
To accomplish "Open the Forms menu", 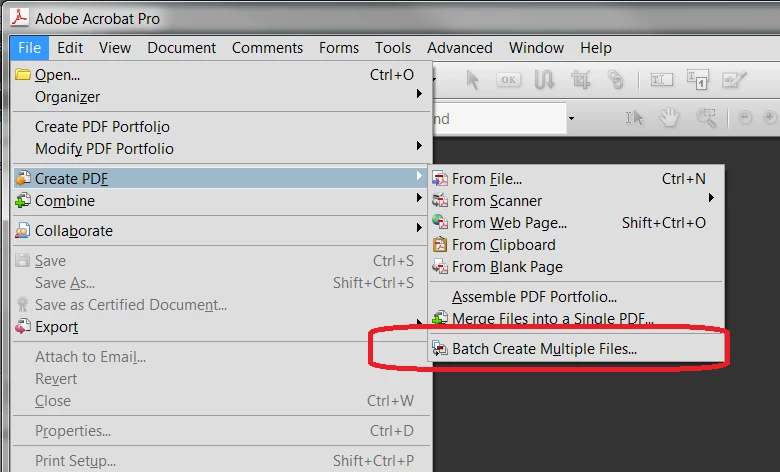I will coord(339,48).
